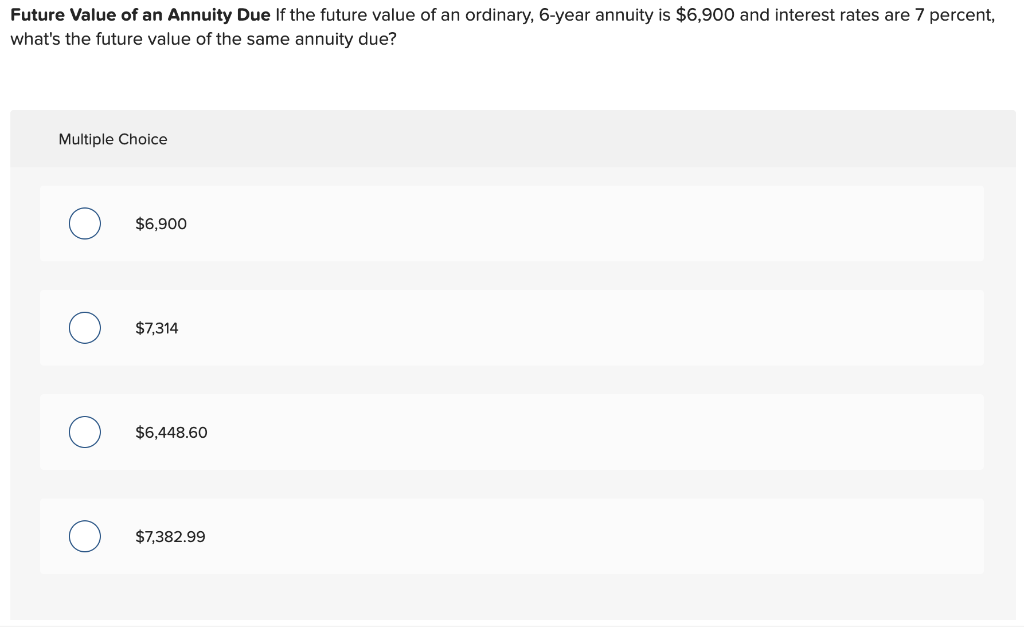Click the second answer row
The width and height of the screenshot is (1024, 628).
point(512,327)
